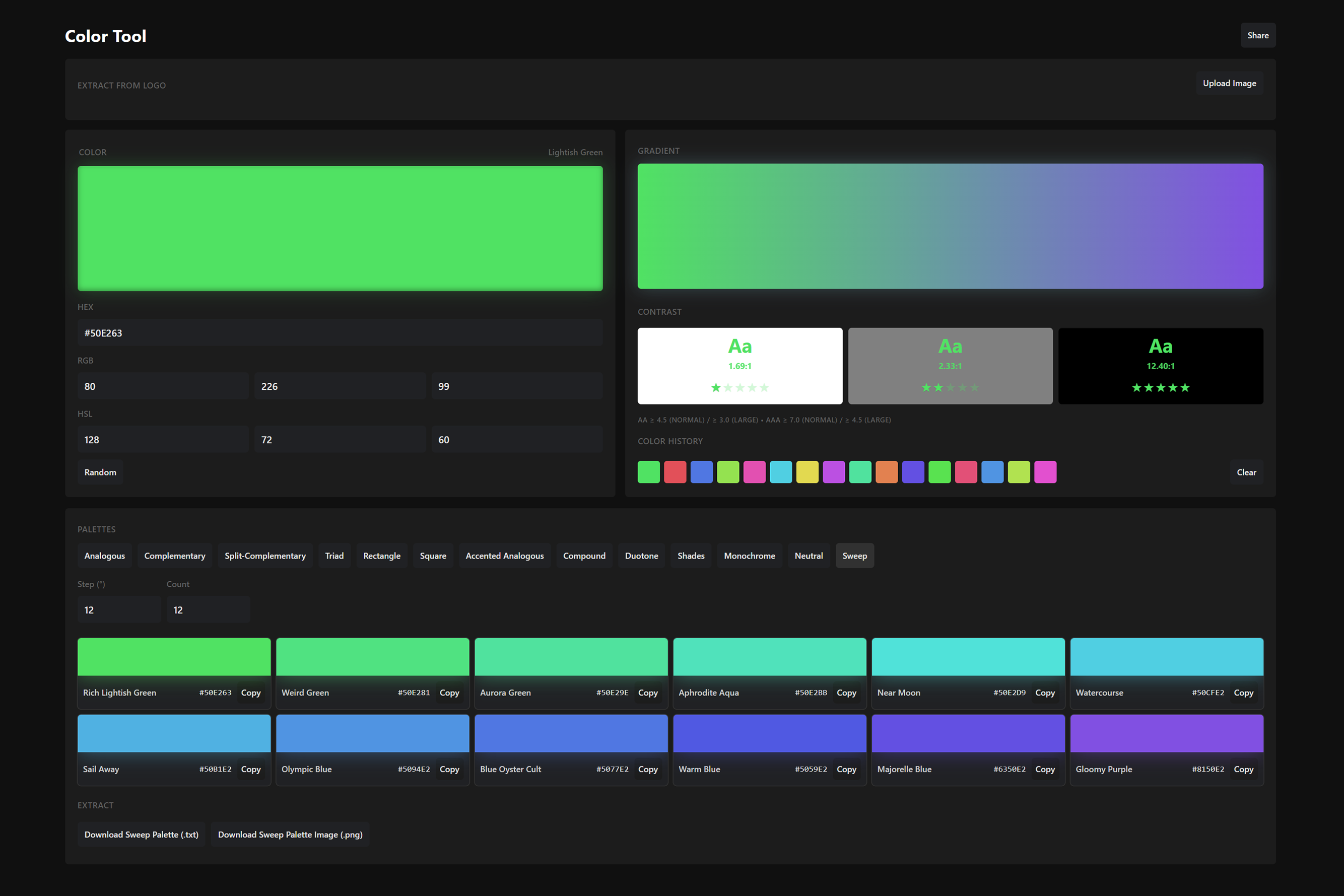Download Sweep Palette as txt

click(x=141, y=834)
